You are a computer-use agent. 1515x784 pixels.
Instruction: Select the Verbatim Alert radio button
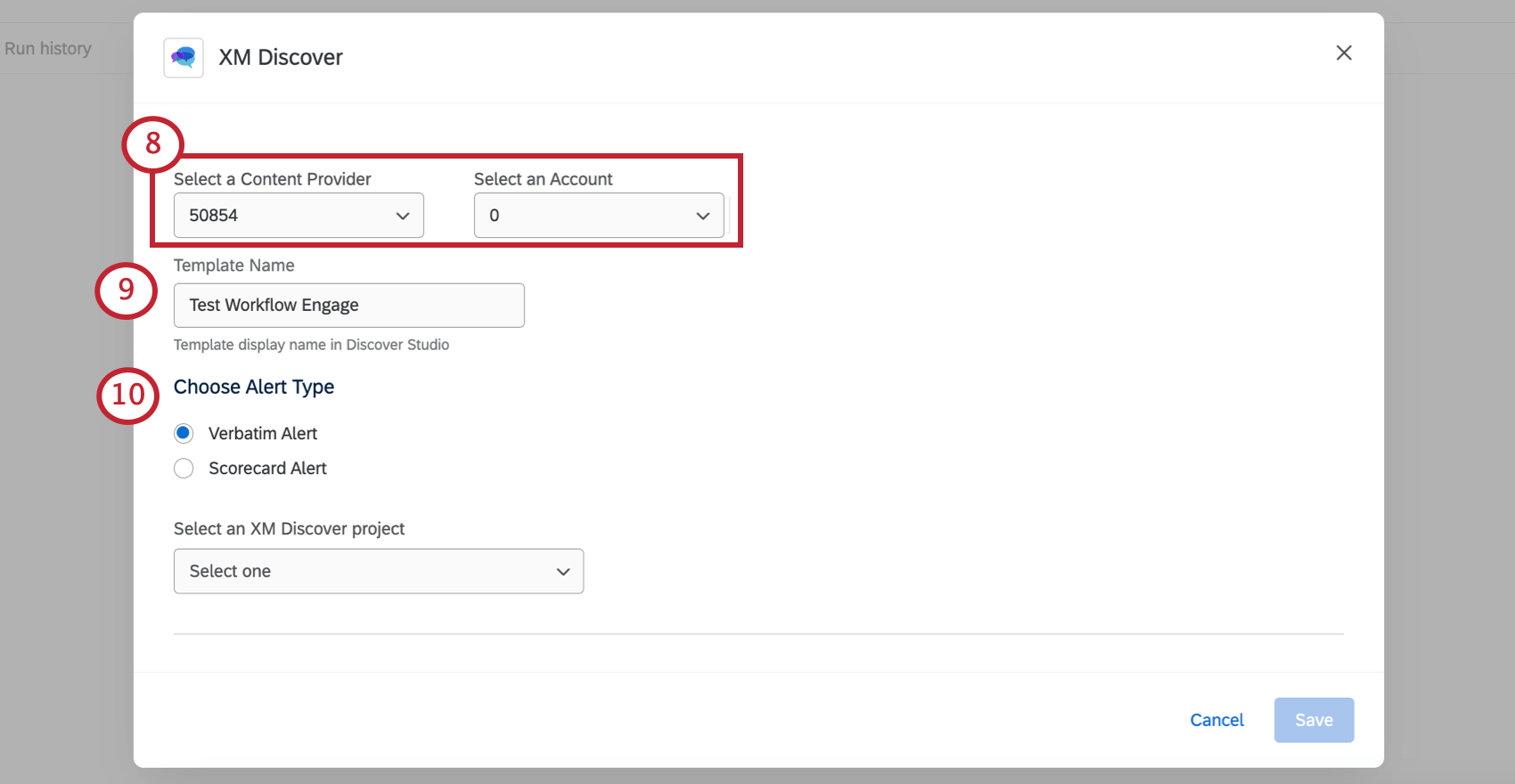pos(184,433)
